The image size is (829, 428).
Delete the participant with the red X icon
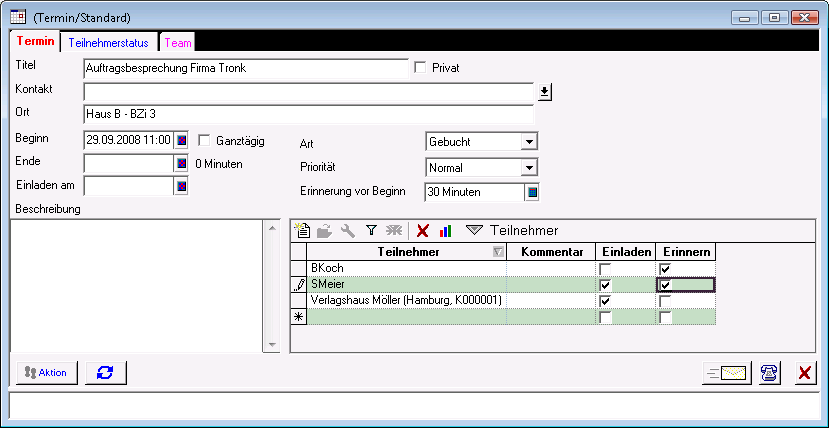pyautogui.click(x=422, y=230)
